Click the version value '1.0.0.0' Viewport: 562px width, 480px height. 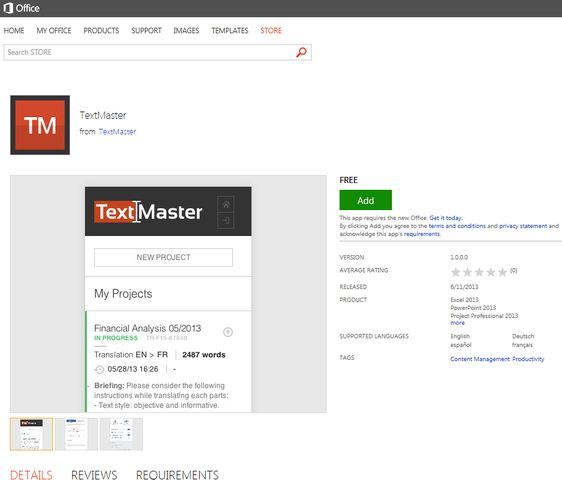[459, 257]
